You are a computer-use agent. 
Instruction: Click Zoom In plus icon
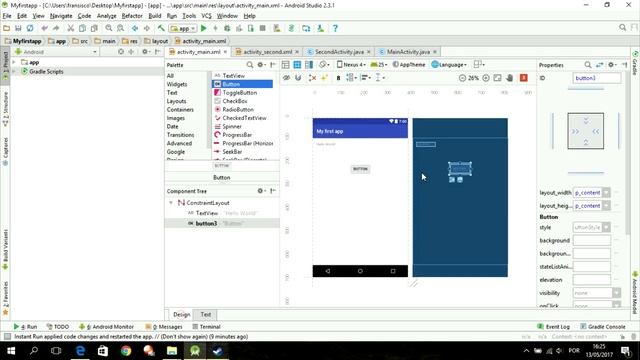486,78
